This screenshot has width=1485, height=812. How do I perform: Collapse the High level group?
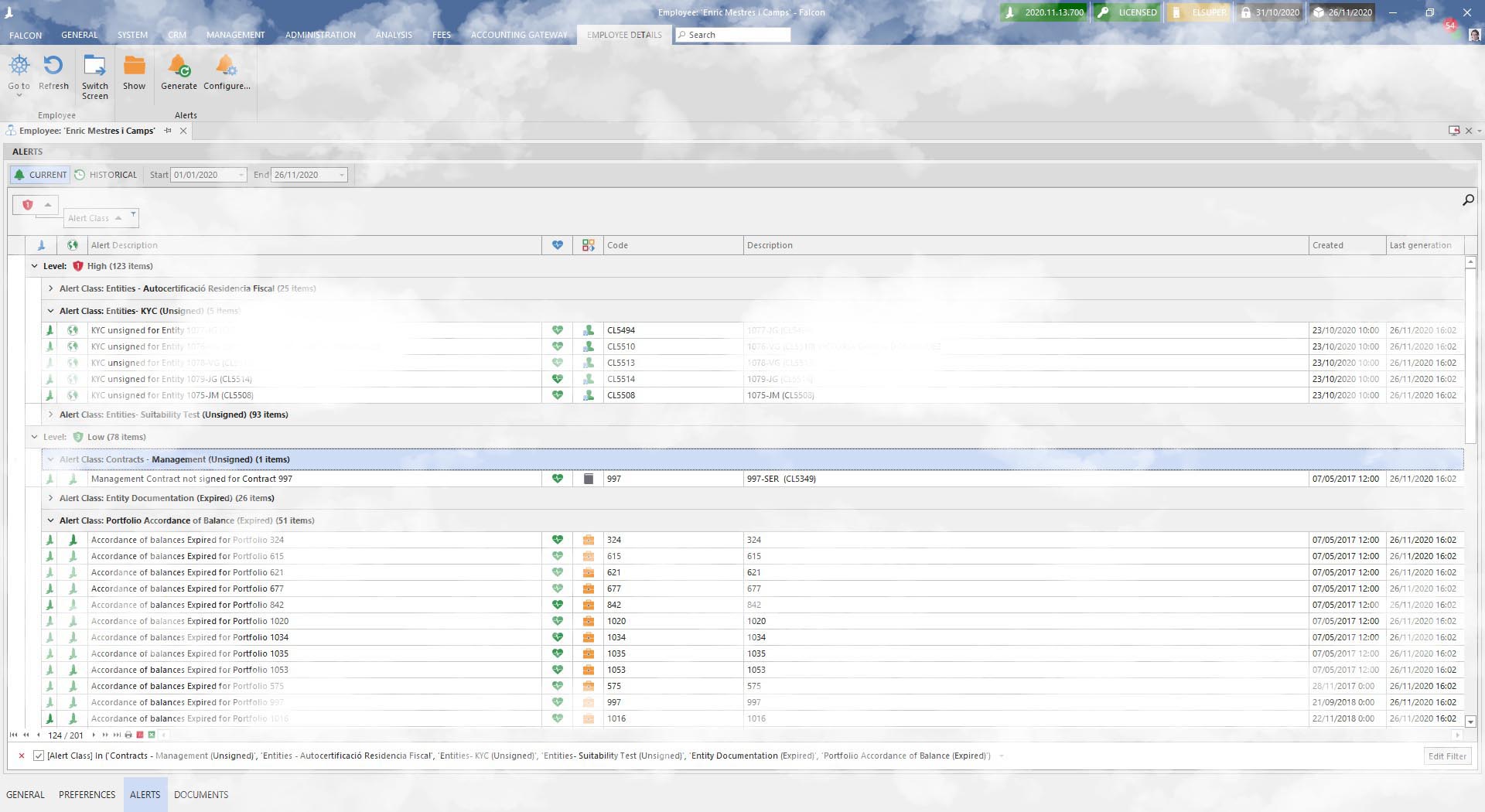click(35, 266)
